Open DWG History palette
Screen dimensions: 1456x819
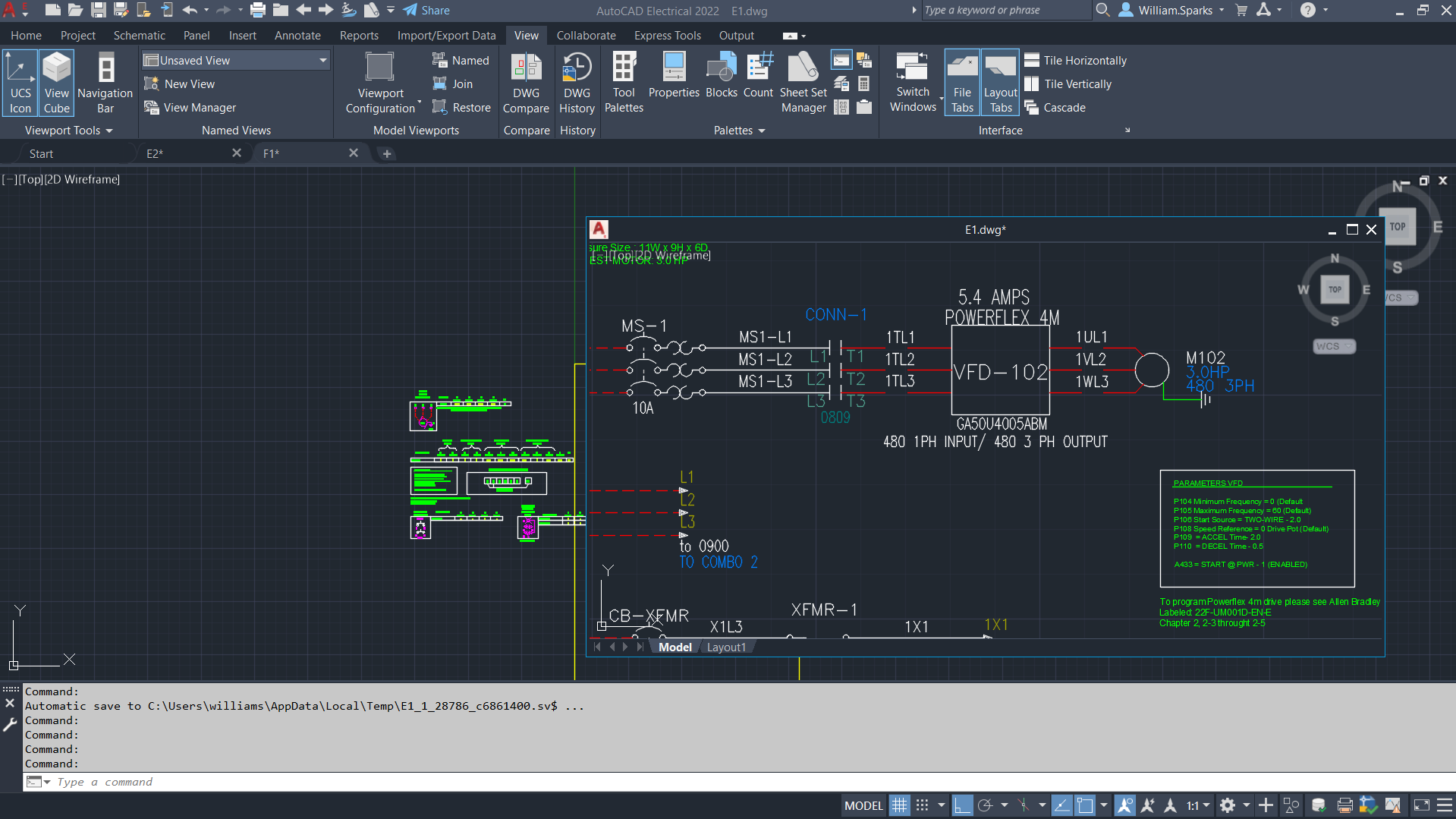click(577, 83)
